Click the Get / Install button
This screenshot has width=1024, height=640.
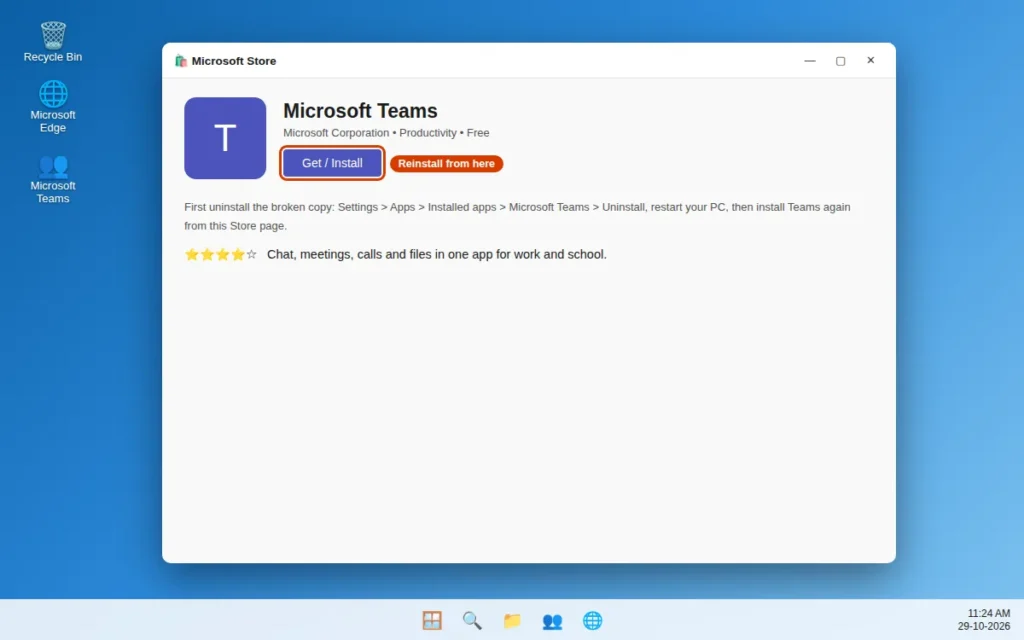click(x=332, y=163)
